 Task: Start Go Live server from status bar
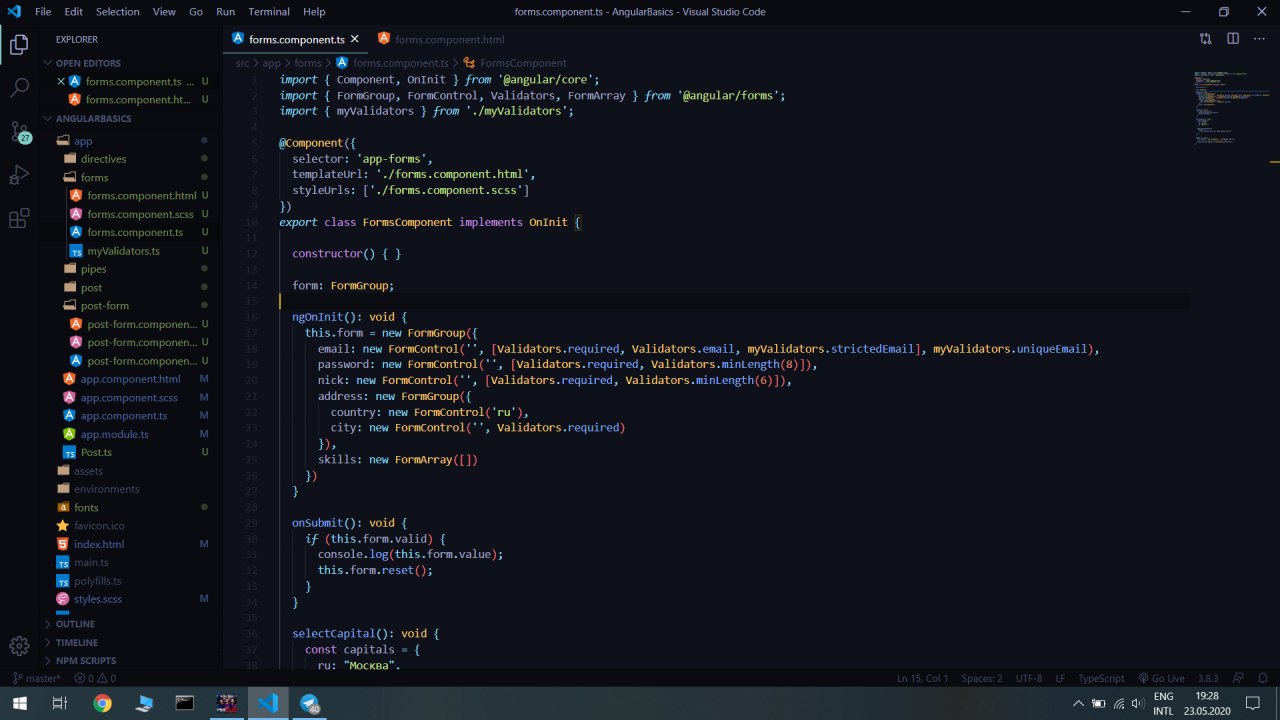pos(1161,678)
